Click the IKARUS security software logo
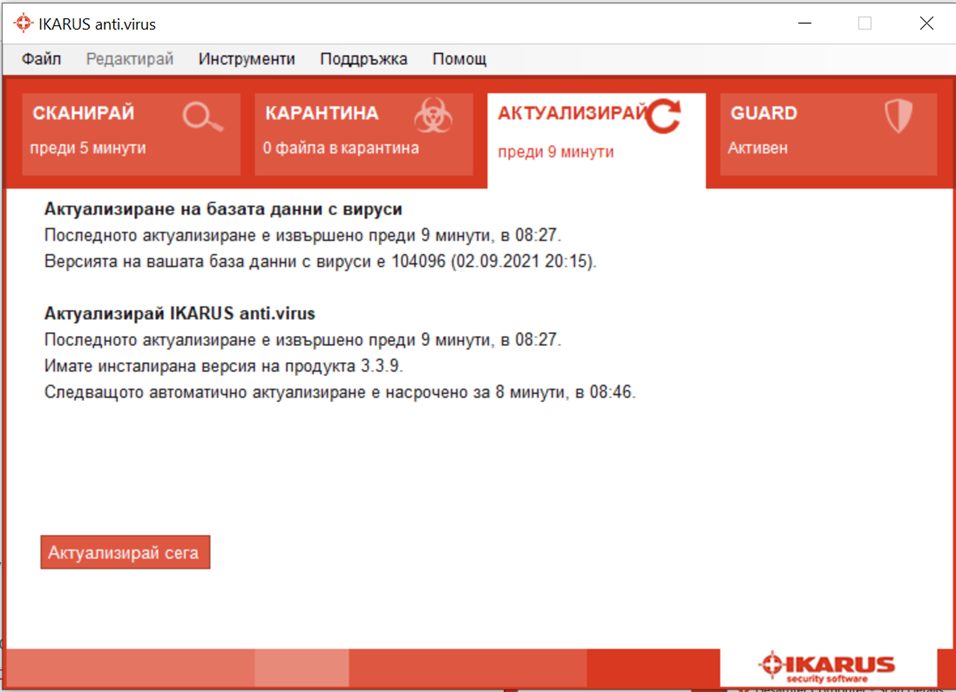The image size is (956, 692). (827, 666)
